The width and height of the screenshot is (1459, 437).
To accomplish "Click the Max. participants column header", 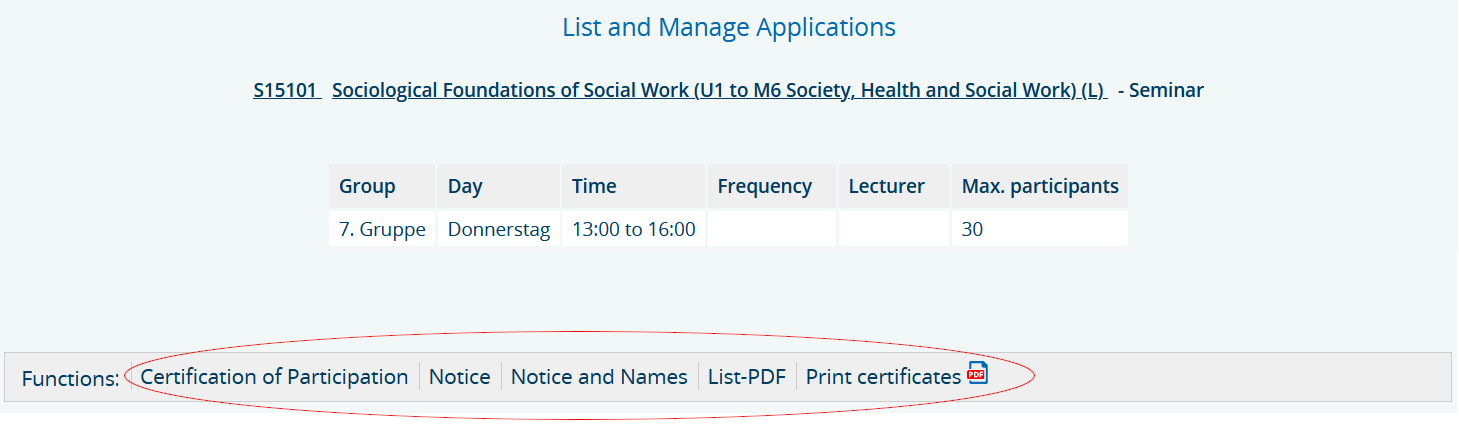I will coord(1040,186).
